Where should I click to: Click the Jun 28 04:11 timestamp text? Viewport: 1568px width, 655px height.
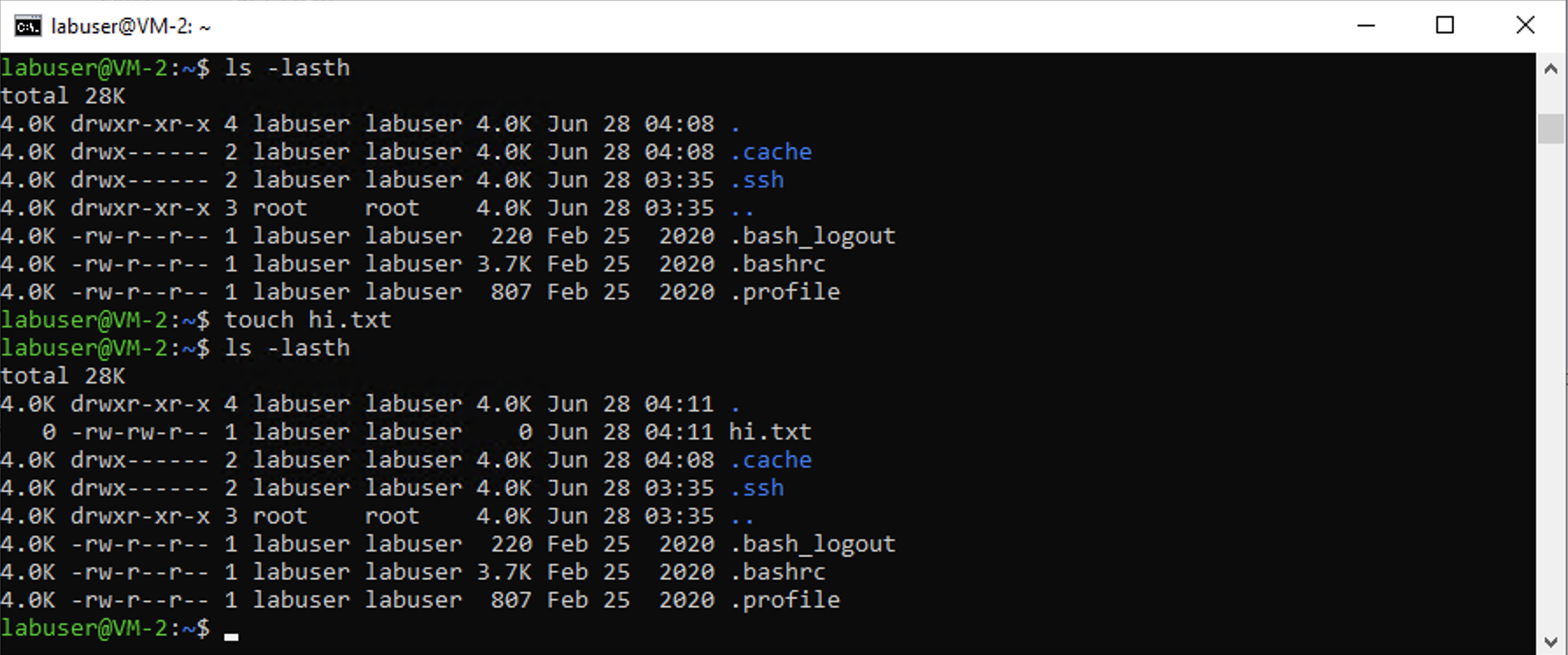tap(626, 431)
